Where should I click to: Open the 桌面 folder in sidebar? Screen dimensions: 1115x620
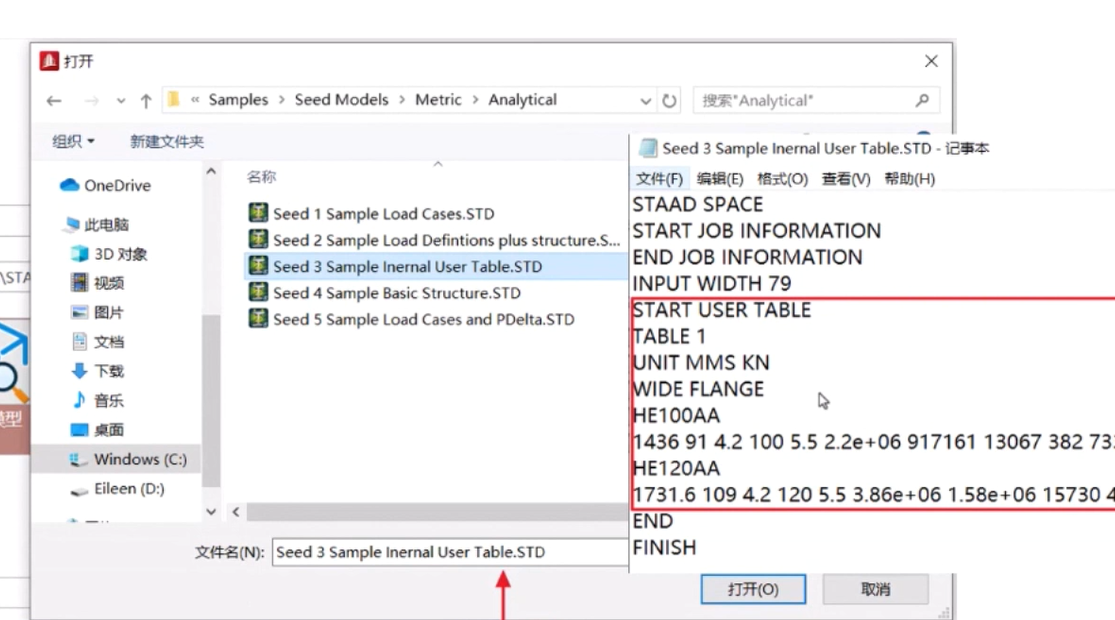[98, 429]
